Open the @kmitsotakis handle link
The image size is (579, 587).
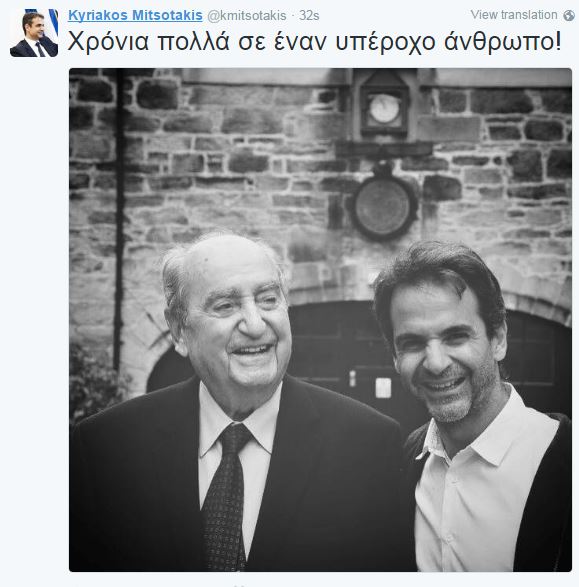(247, 16)
